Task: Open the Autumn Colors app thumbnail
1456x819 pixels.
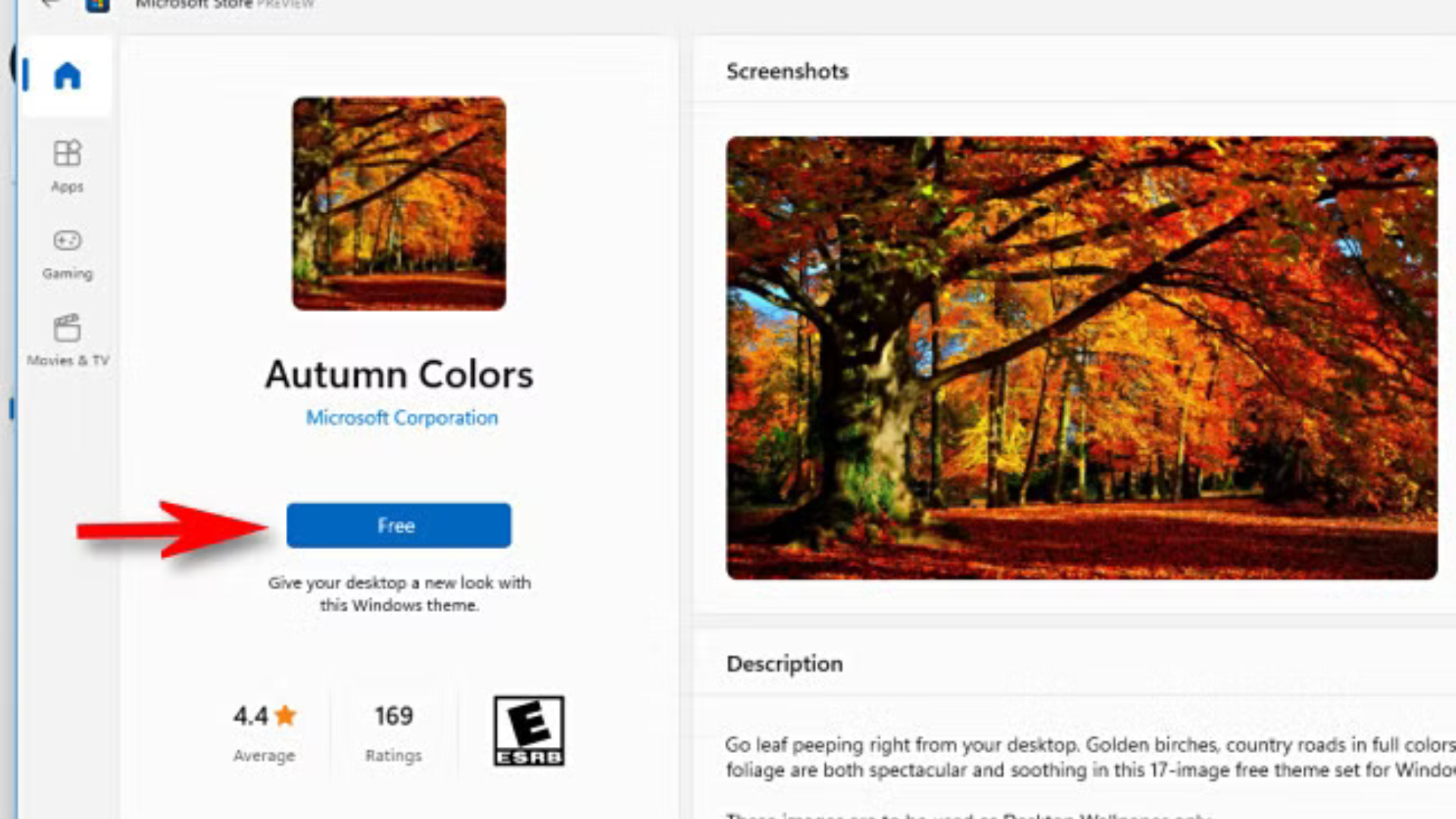Action: 399,203
